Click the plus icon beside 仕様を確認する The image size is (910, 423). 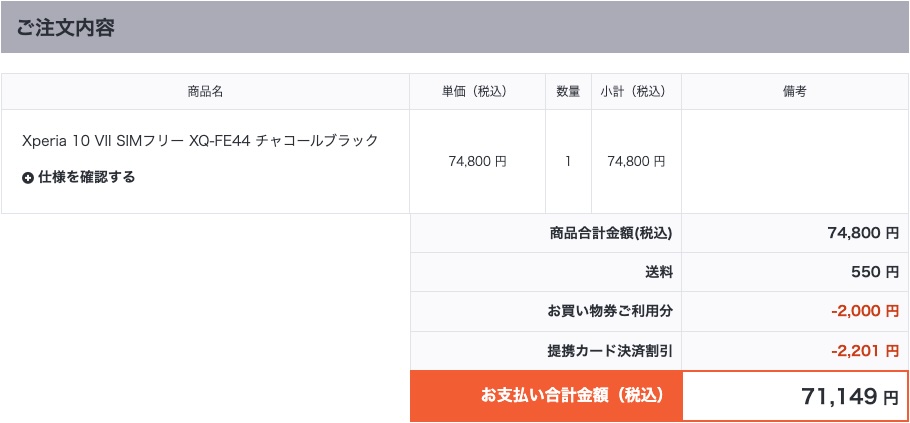[28, 178]
